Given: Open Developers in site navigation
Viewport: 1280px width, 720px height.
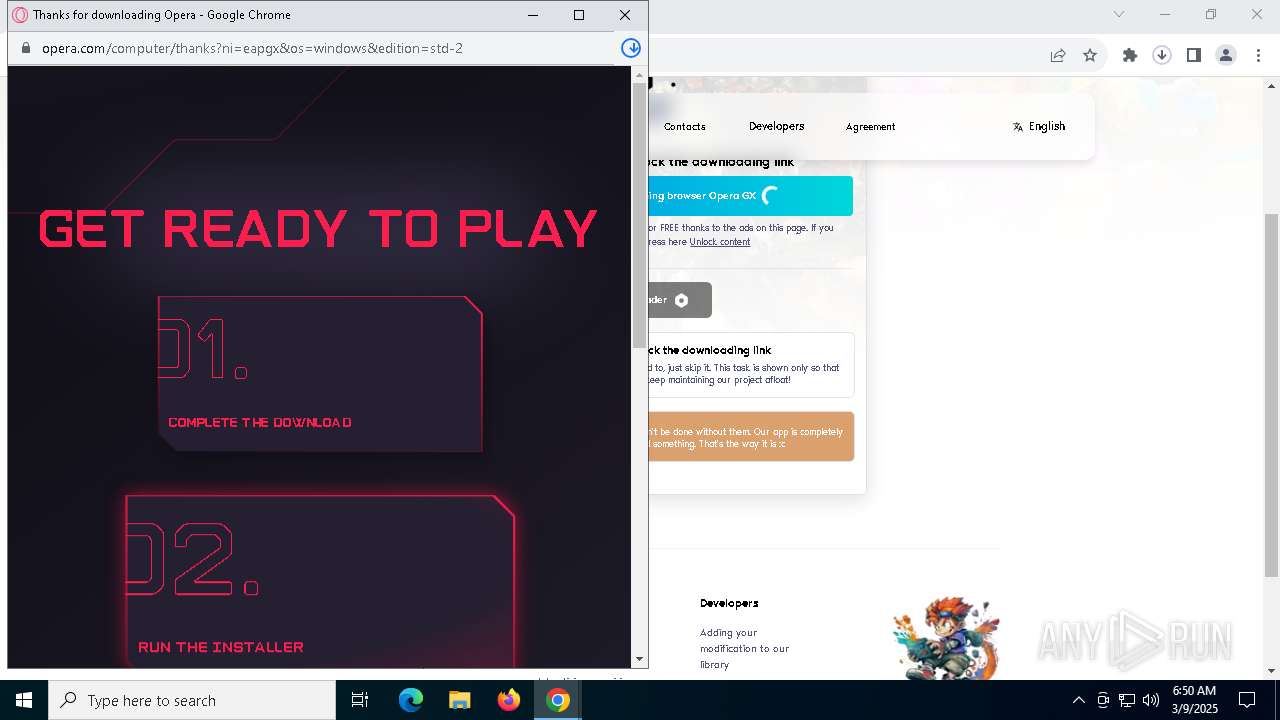Looking at the screenshot, I should pos(777,126).
